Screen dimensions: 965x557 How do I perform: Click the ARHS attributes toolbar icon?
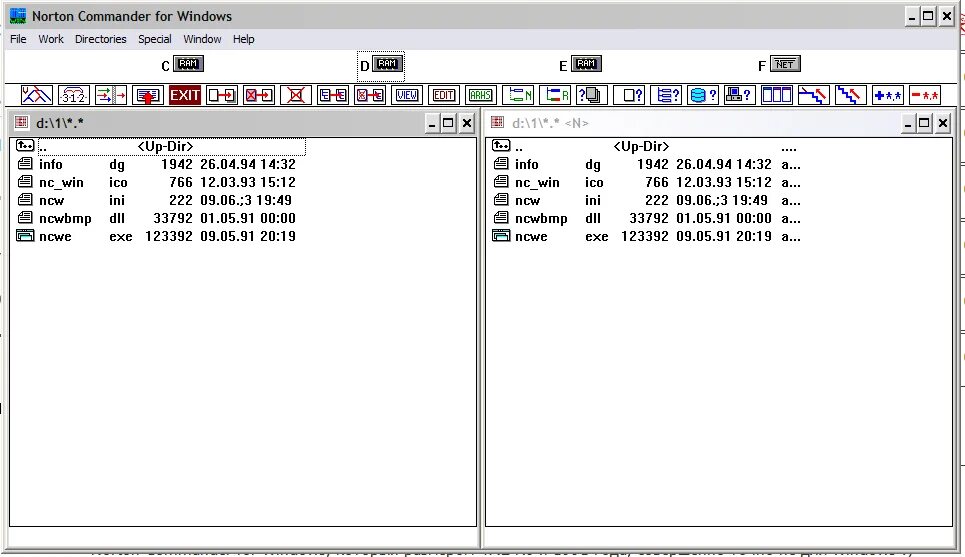[x=481, y=95]
